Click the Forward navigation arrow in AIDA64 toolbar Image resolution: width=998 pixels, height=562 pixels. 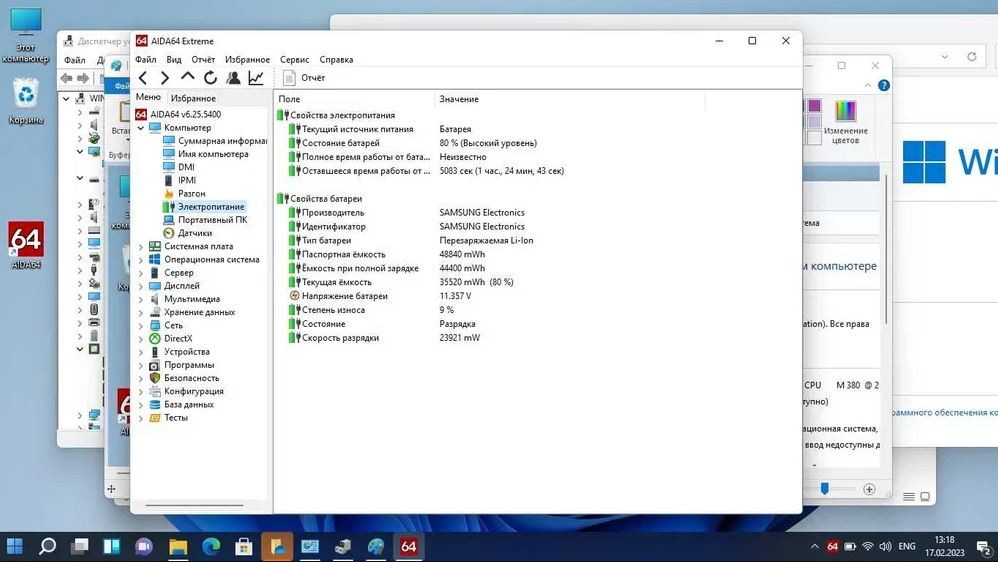165,78
